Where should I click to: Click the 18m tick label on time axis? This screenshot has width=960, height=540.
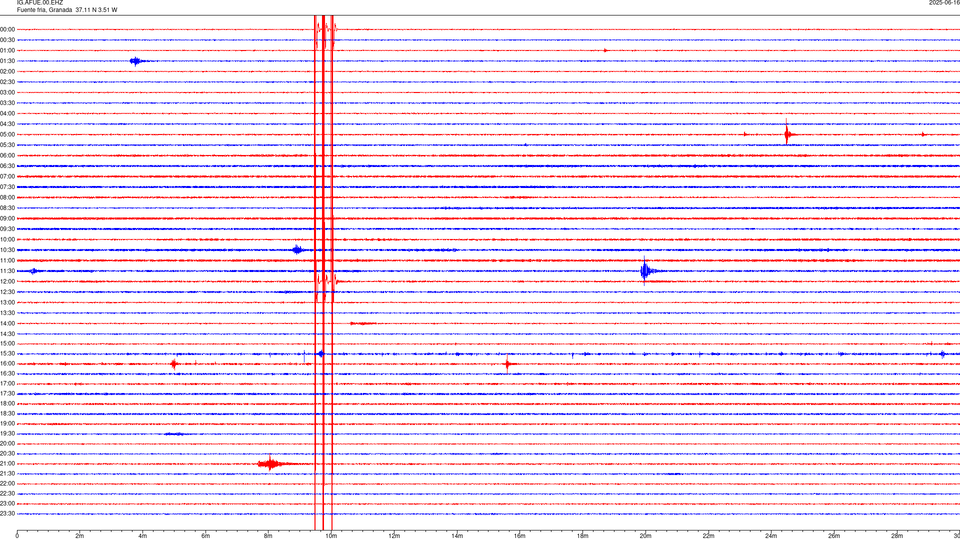pos(583,536)
